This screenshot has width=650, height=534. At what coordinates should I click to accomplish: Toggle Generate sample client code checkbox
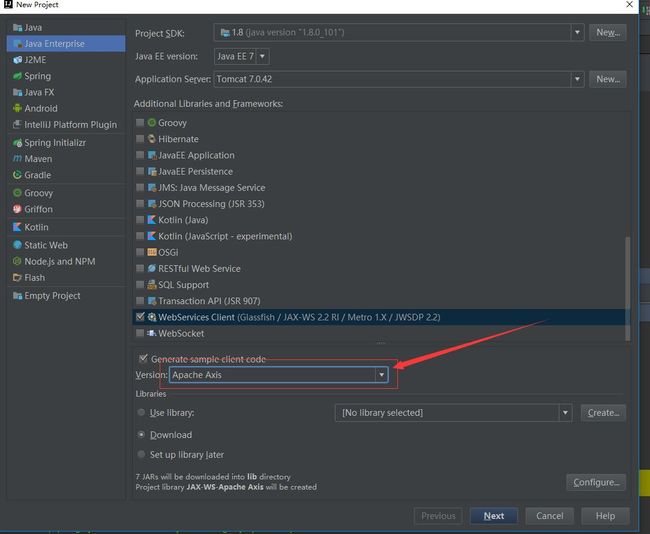[143, 359]
